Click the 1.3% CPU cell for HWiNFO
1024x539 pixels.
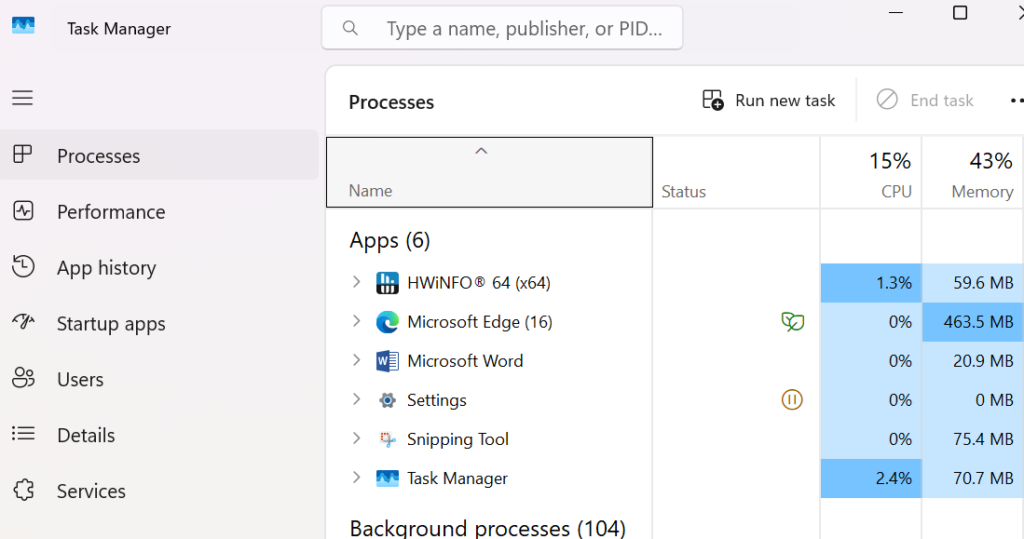(x=871, y=283)
